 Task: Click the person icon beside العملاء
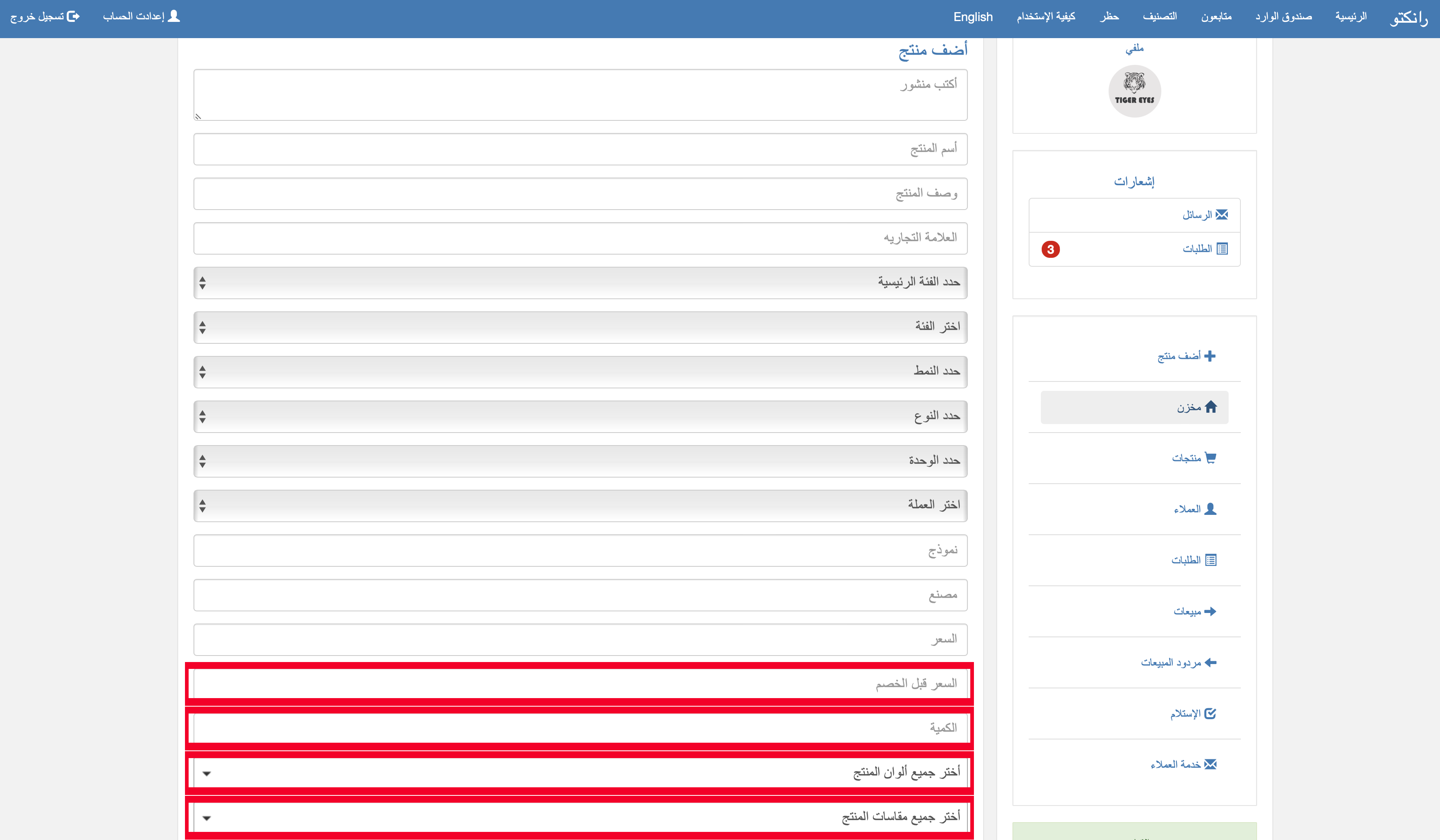click(1210, 509)
